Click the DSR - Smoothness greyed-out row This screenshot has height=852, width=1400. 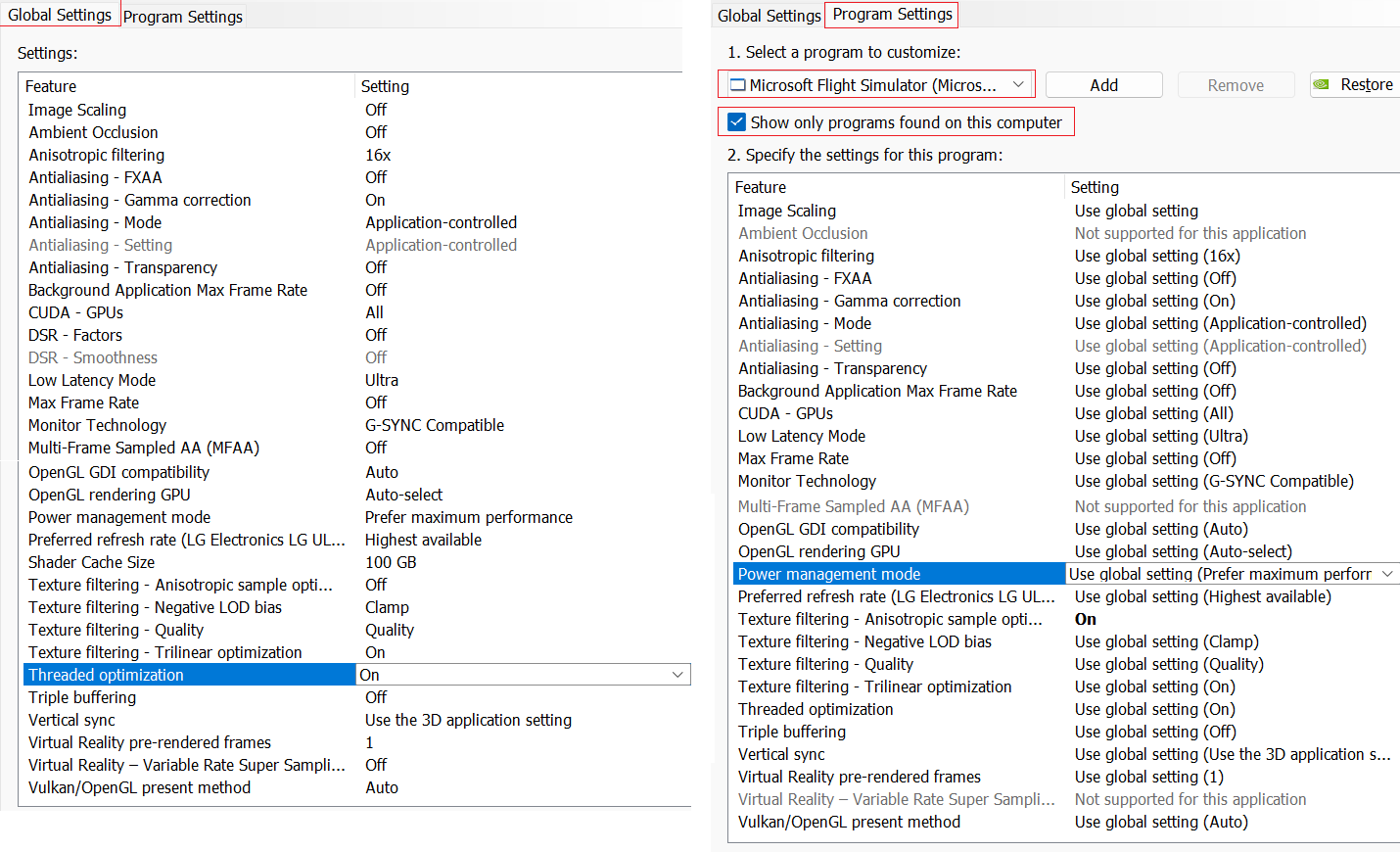93,357
